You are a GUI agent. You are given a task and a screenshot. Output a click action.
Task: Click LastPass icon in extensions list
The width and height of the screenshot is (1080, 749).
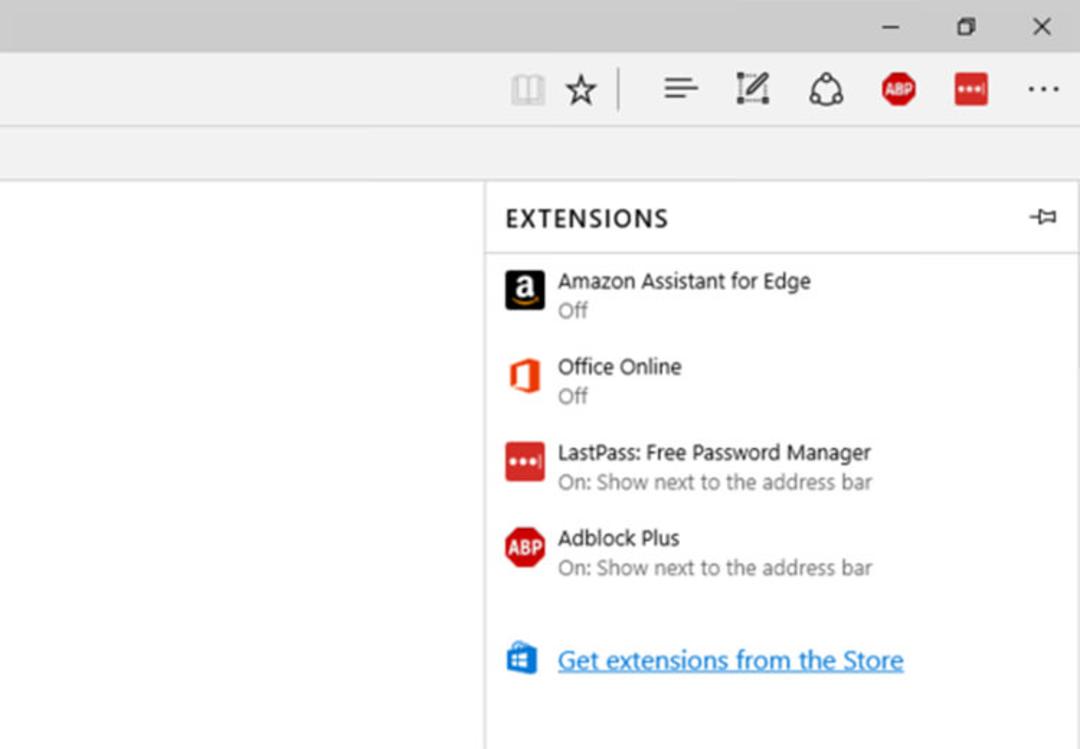pyautogui.click(x=525, y=462)
